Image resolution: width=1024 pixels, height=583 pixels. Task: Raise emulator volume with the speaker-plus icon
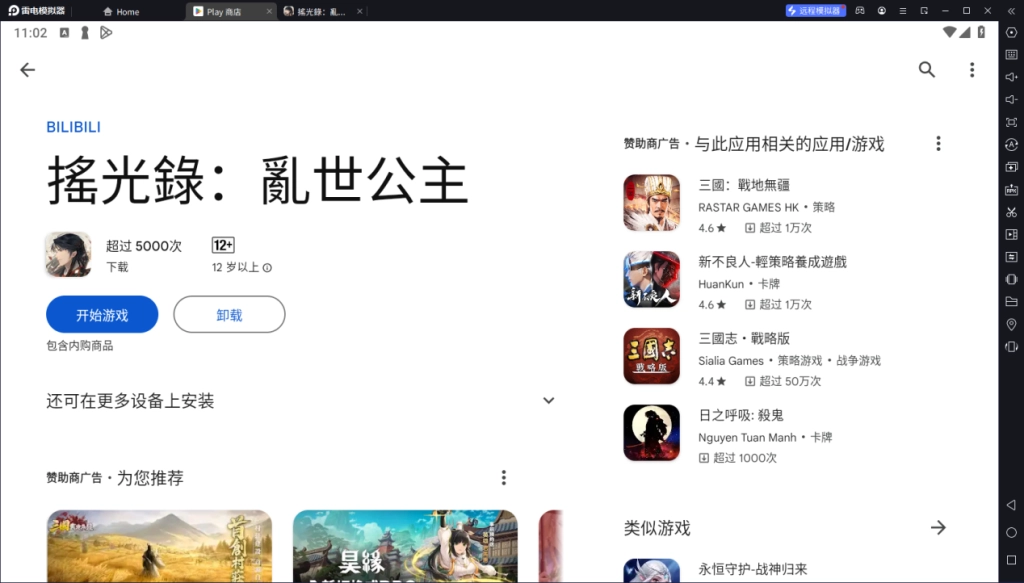coord(1012,77)
